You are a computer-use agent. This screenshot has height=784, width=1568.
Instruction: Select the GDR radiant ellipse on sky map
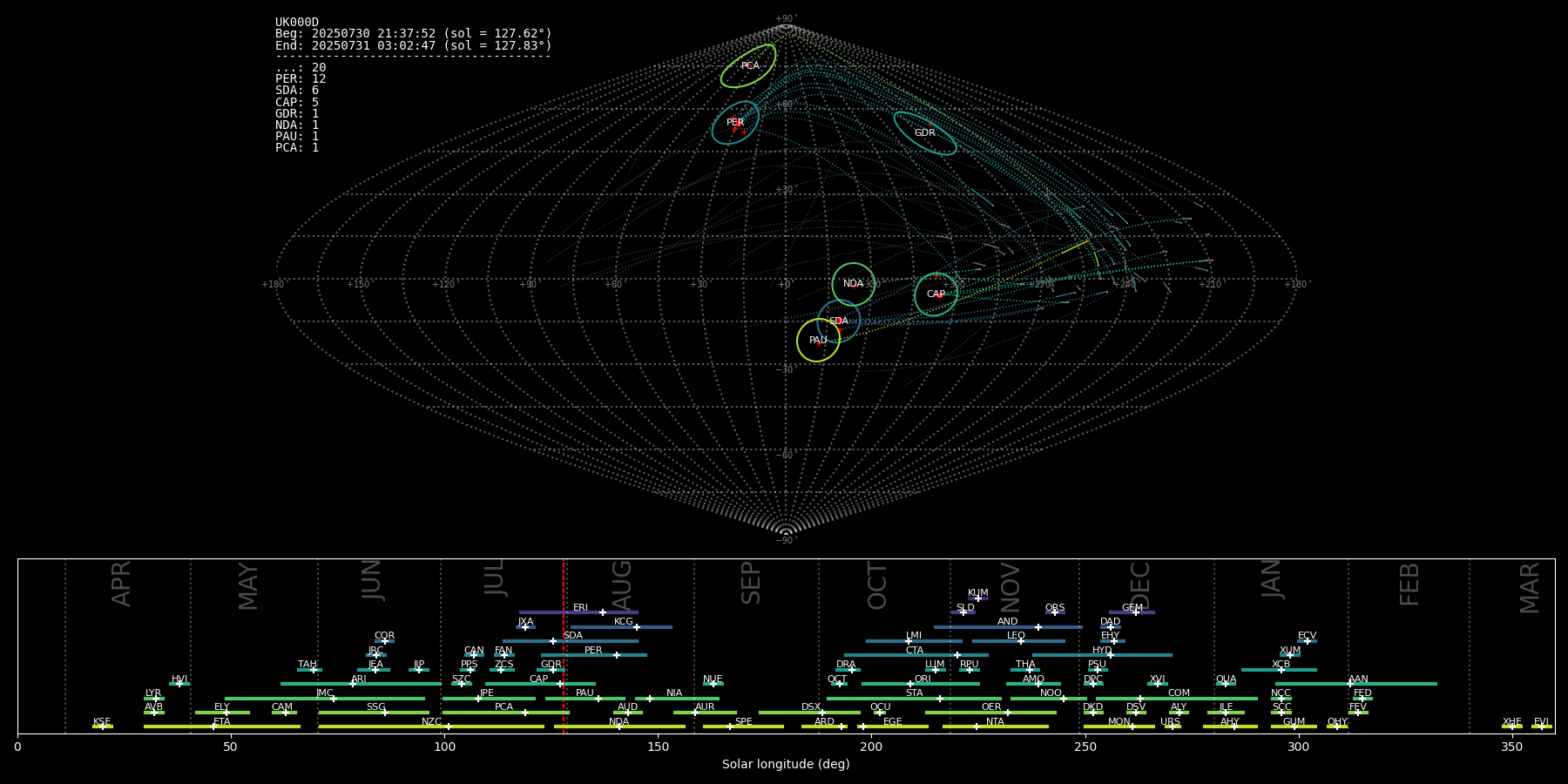(925, 133)
